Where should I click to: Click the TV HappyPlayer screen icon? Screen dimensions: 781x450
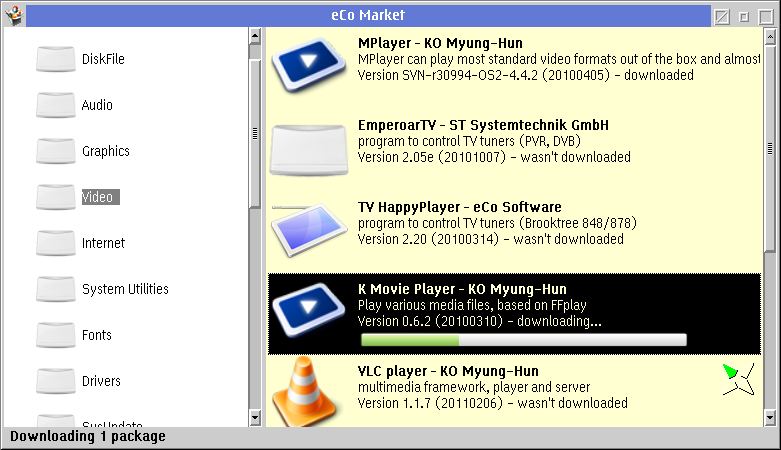[309, 229]
